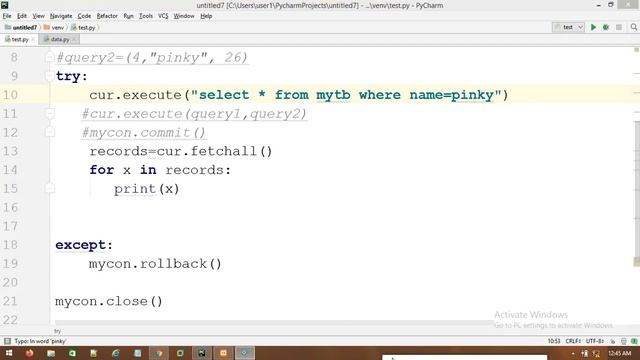Toggle tool windows icon in status bar corner
Viewport: 640px width, 360px height.
coord(7,341)
